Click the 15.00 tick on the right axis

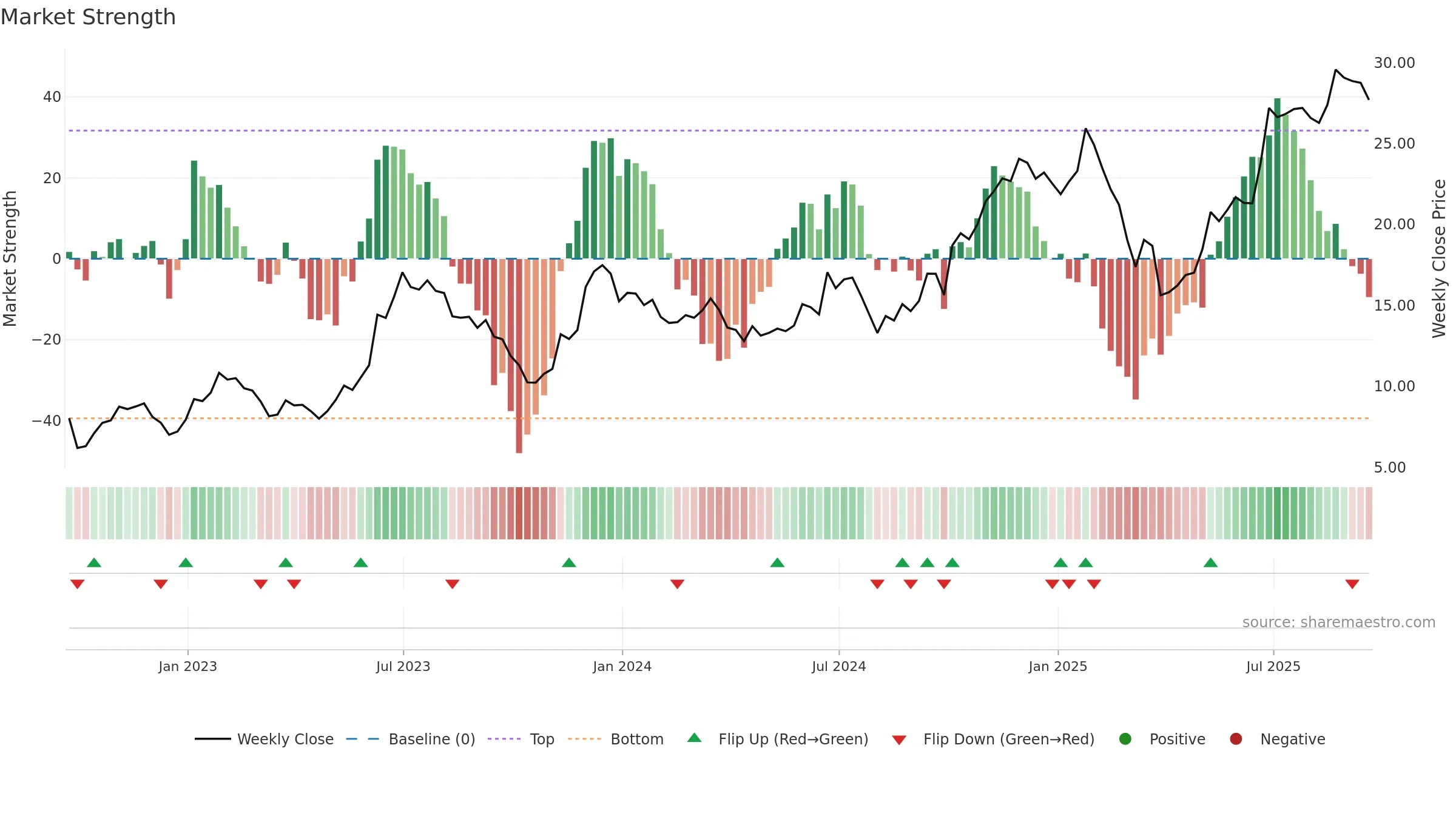point(1394,305)
